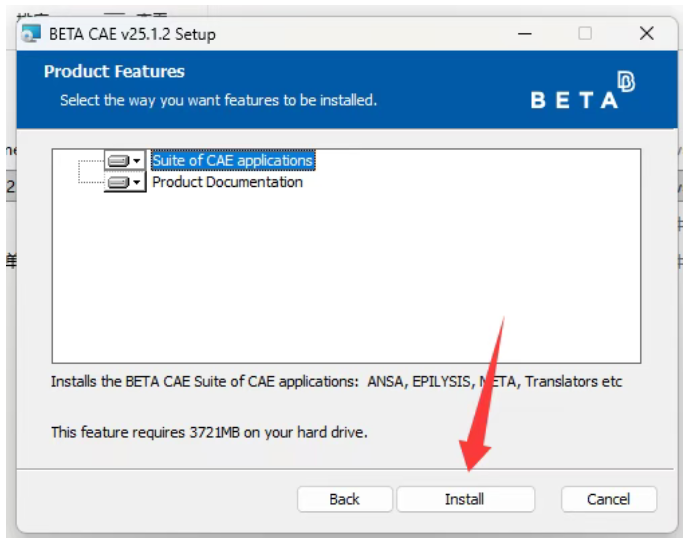Click the setup installer title bar icon
The width and height of the screenshot is (686, 542).
coord(31,34)
